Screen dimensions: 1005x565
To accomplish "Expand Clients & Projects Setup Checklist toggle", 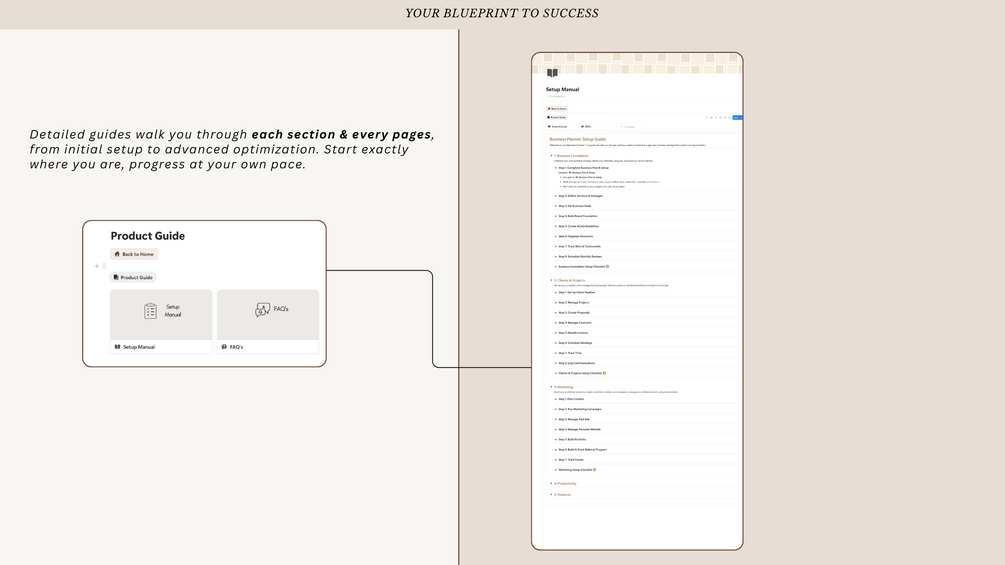I will tap(556, 373).
